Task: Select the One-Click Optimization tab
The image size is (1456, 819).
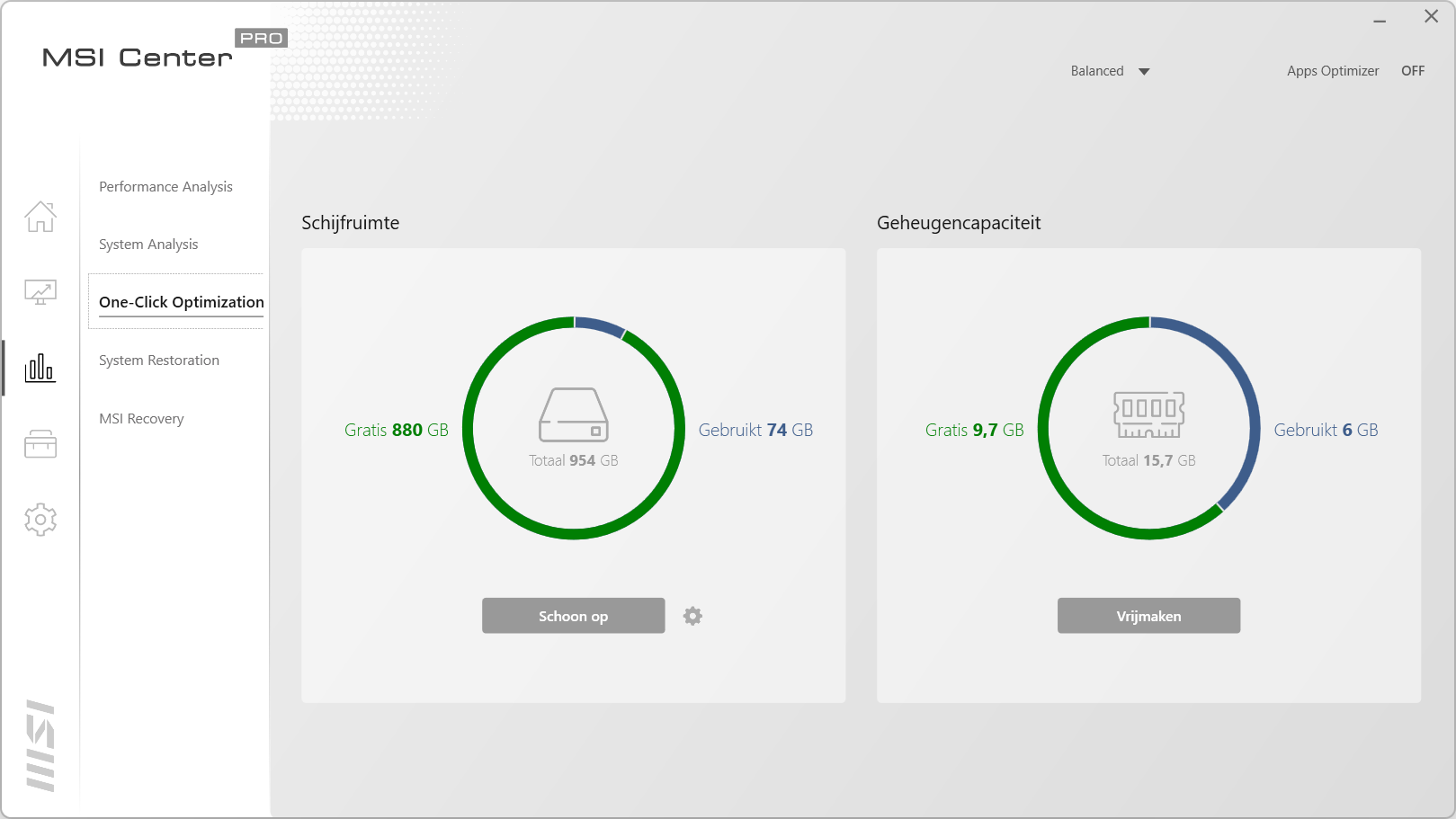Action: tap(181, 302)
